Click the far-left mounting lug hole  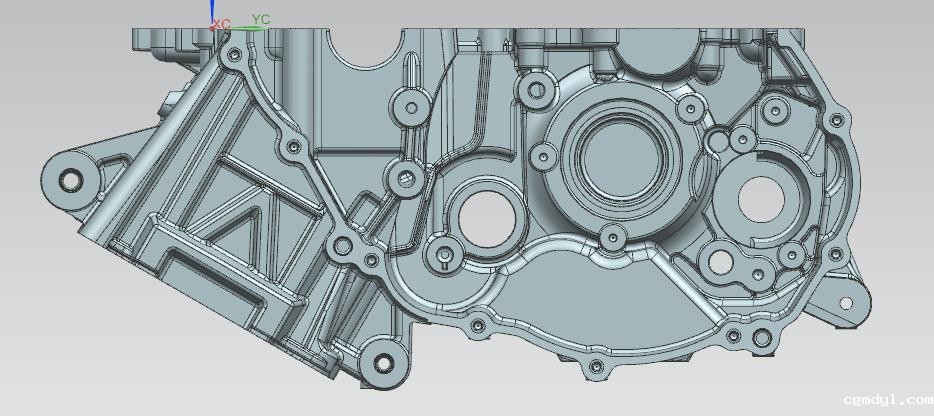tap(70, 181)
